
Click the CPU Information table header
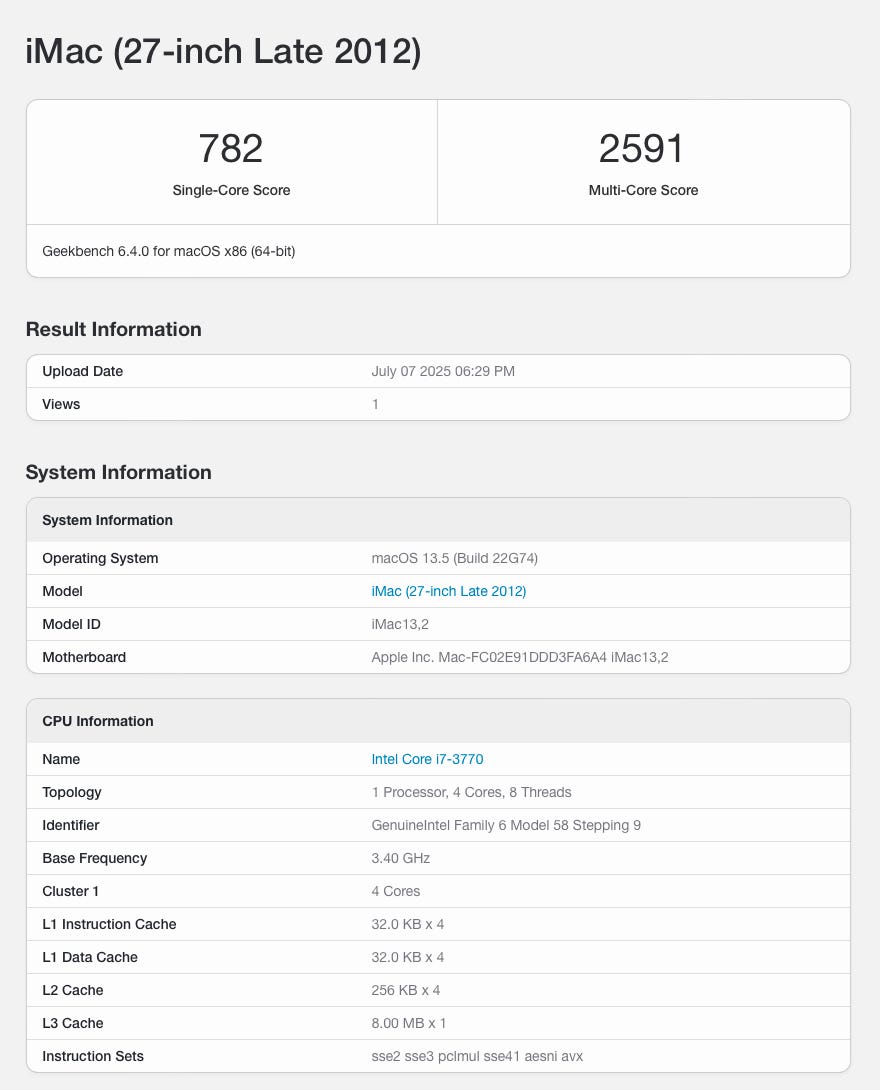point(439,721)
